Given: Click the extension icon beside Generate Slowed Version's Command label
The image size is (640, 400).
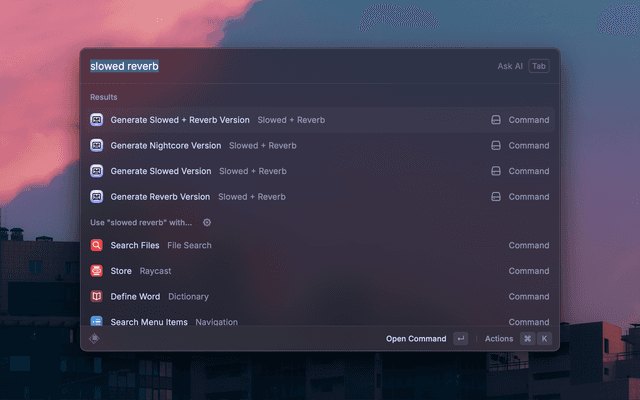Looking at the screenshot, I should tap(495, 171).
